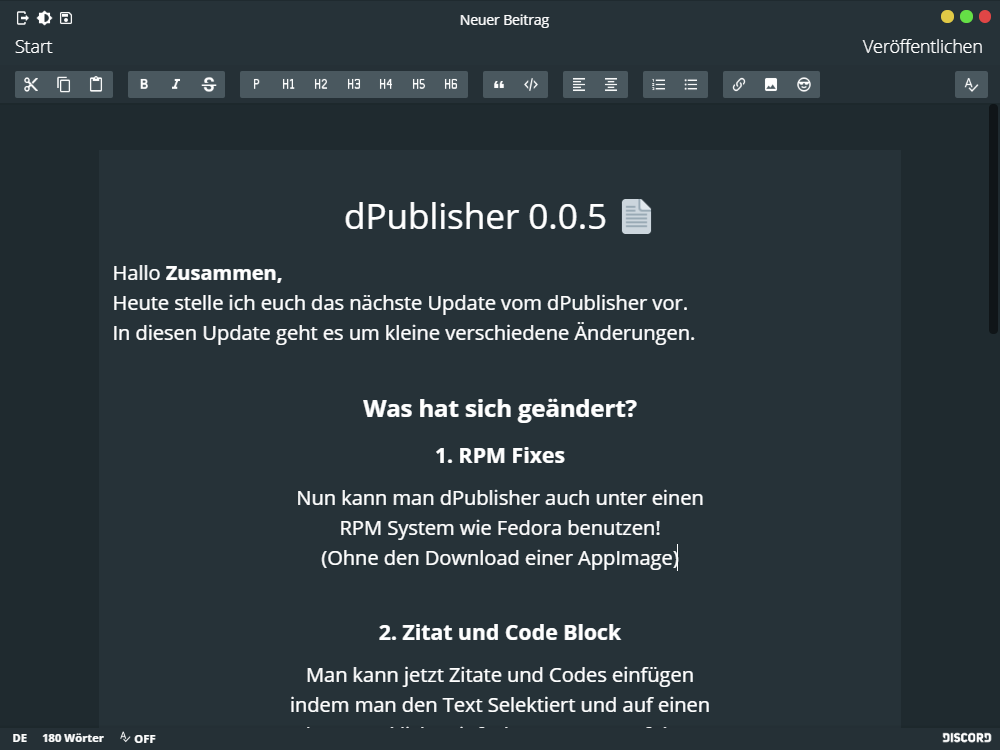Center align text
Viewport: 1000px width, 750px height.
click(612, 85)
